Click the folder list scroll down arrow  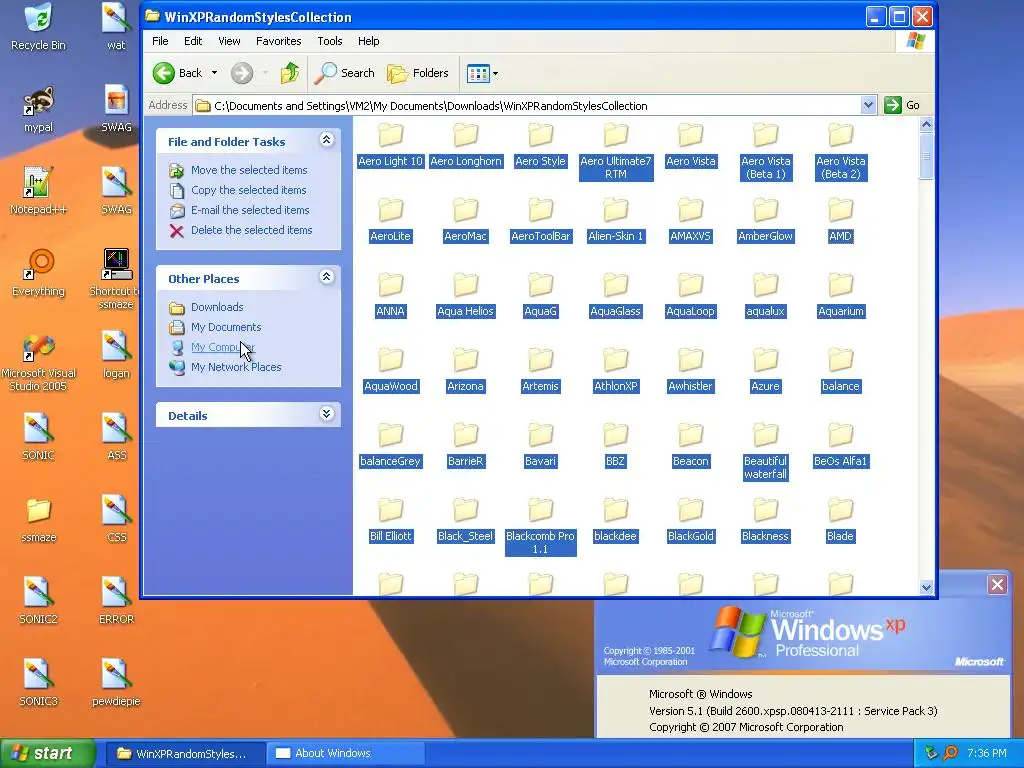click(926, 587)
